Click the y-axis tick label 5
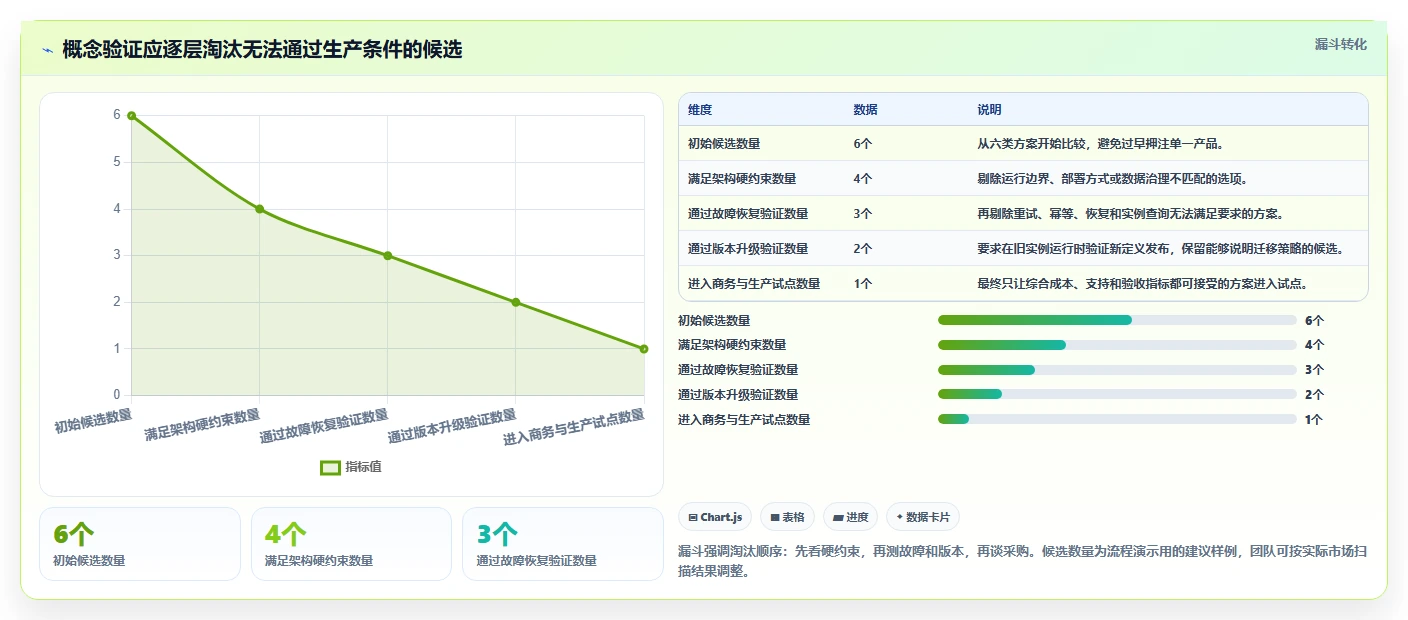 coord(116,162)
